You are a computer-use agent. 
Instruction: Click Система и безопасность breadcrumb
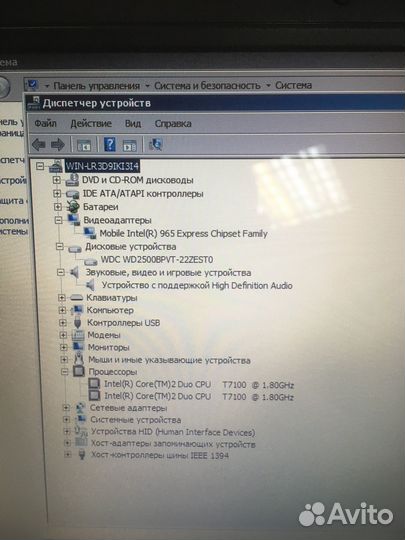(x=207, y=85)
